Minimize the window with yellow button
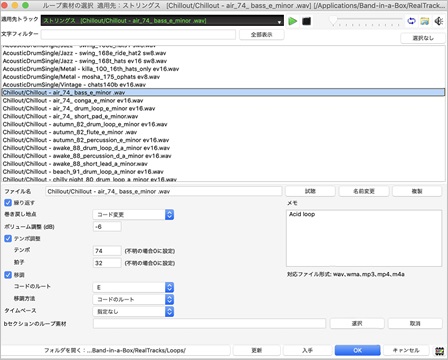The height and width of the screenshot is (360, 448). pos(15,6)
